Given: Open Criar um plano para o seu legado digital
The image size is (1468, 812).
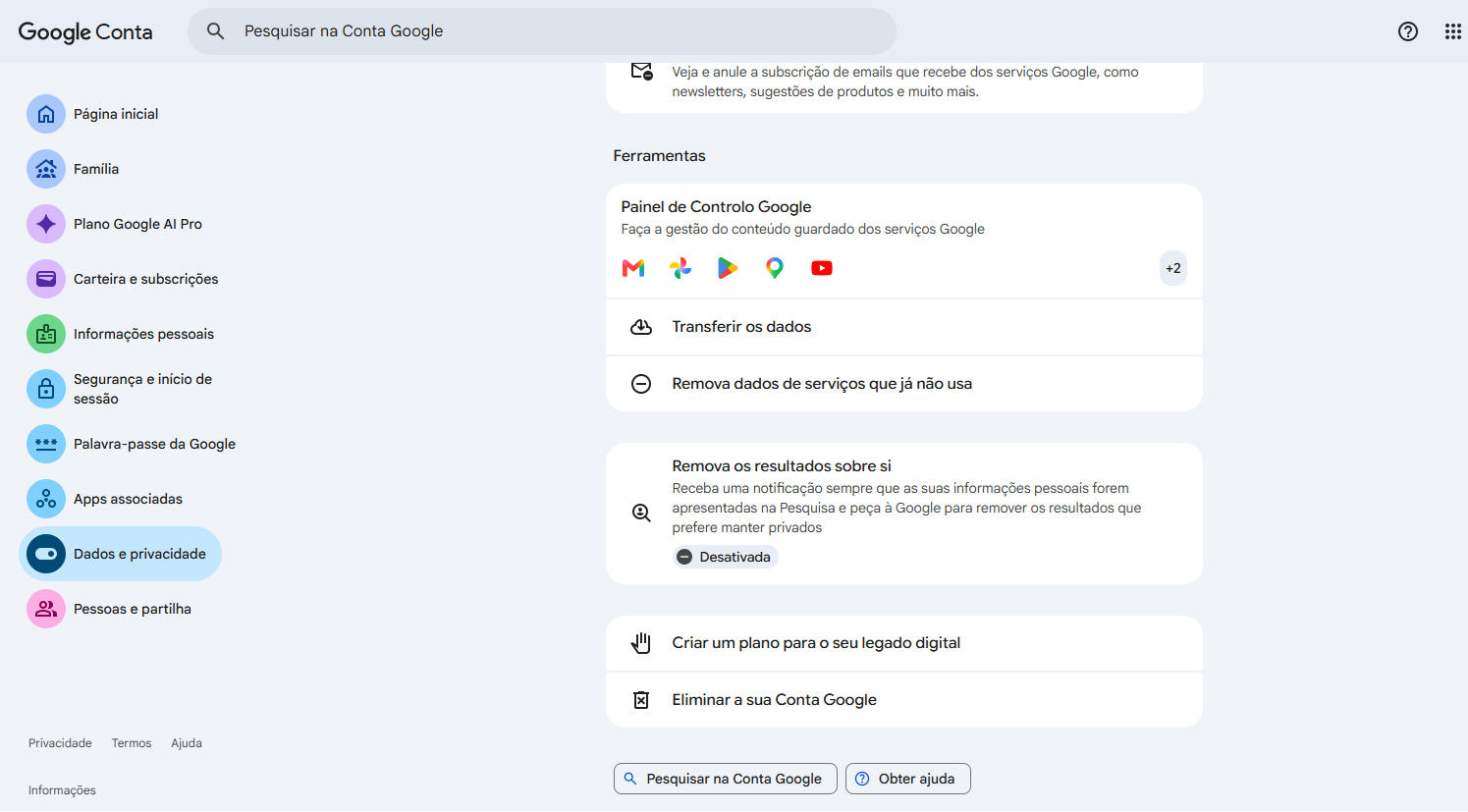Looking at the screenshot, I should click(x=904, y=643).
